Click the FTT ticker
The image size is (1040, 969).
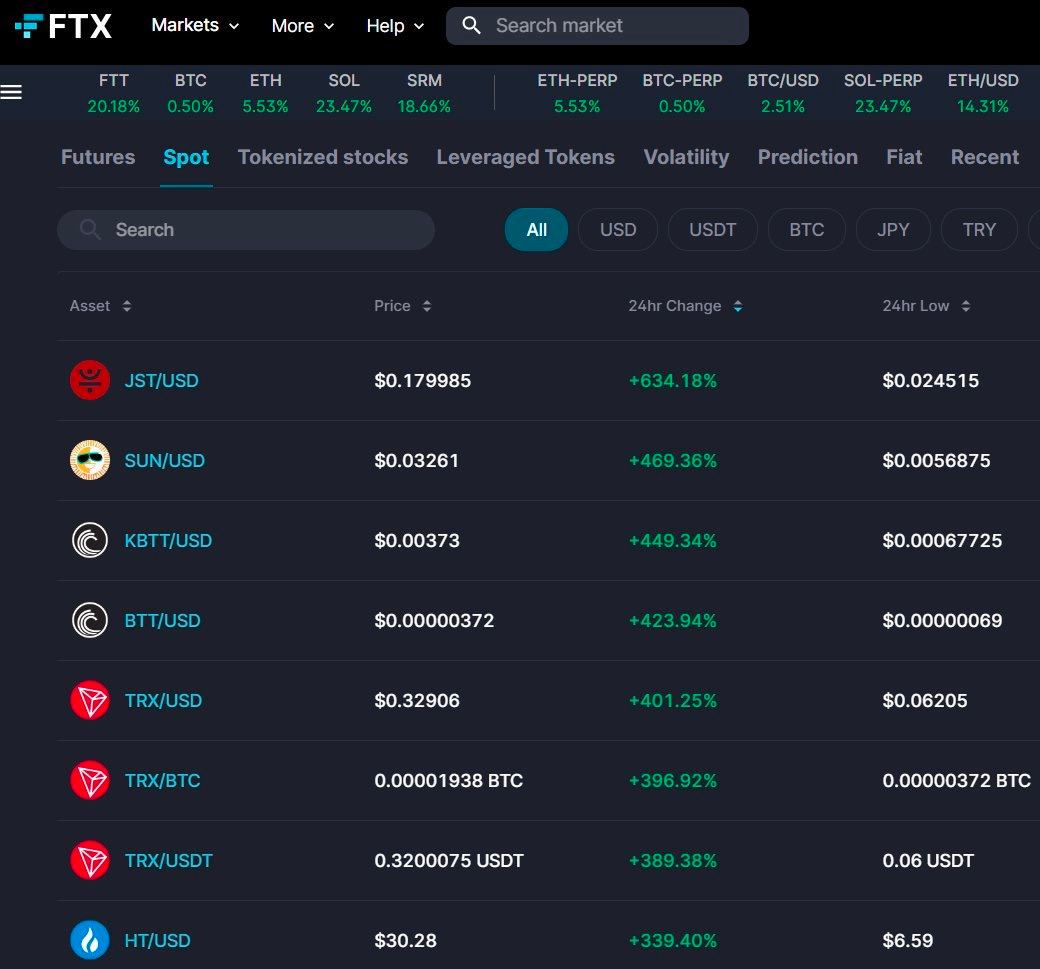tap(113, 93)
